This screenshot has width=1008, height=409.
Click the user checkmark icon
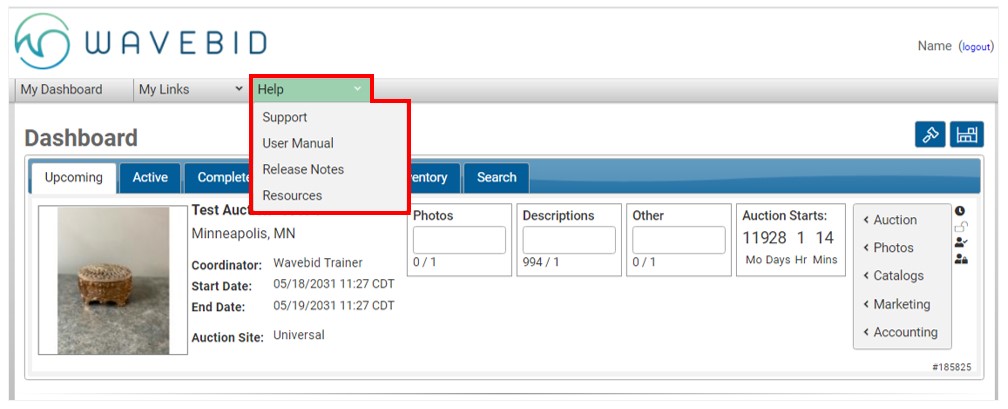pyautogui.click(x=960, y=242)
